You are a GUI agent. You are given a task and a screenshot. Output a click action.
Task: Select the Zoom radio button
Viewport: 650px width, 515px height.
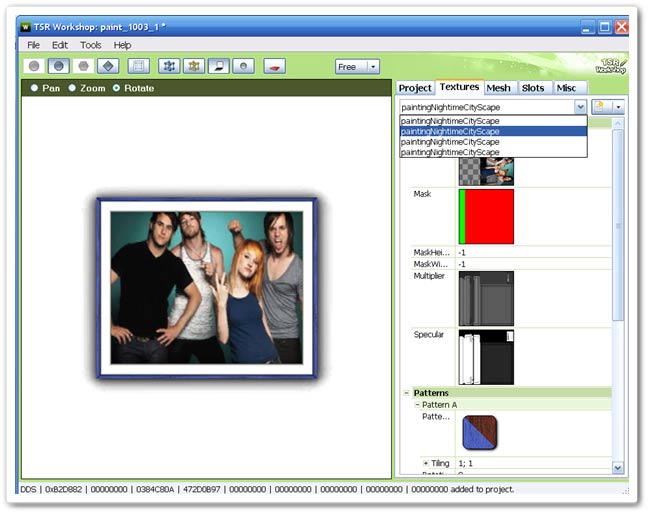[73, 88]
